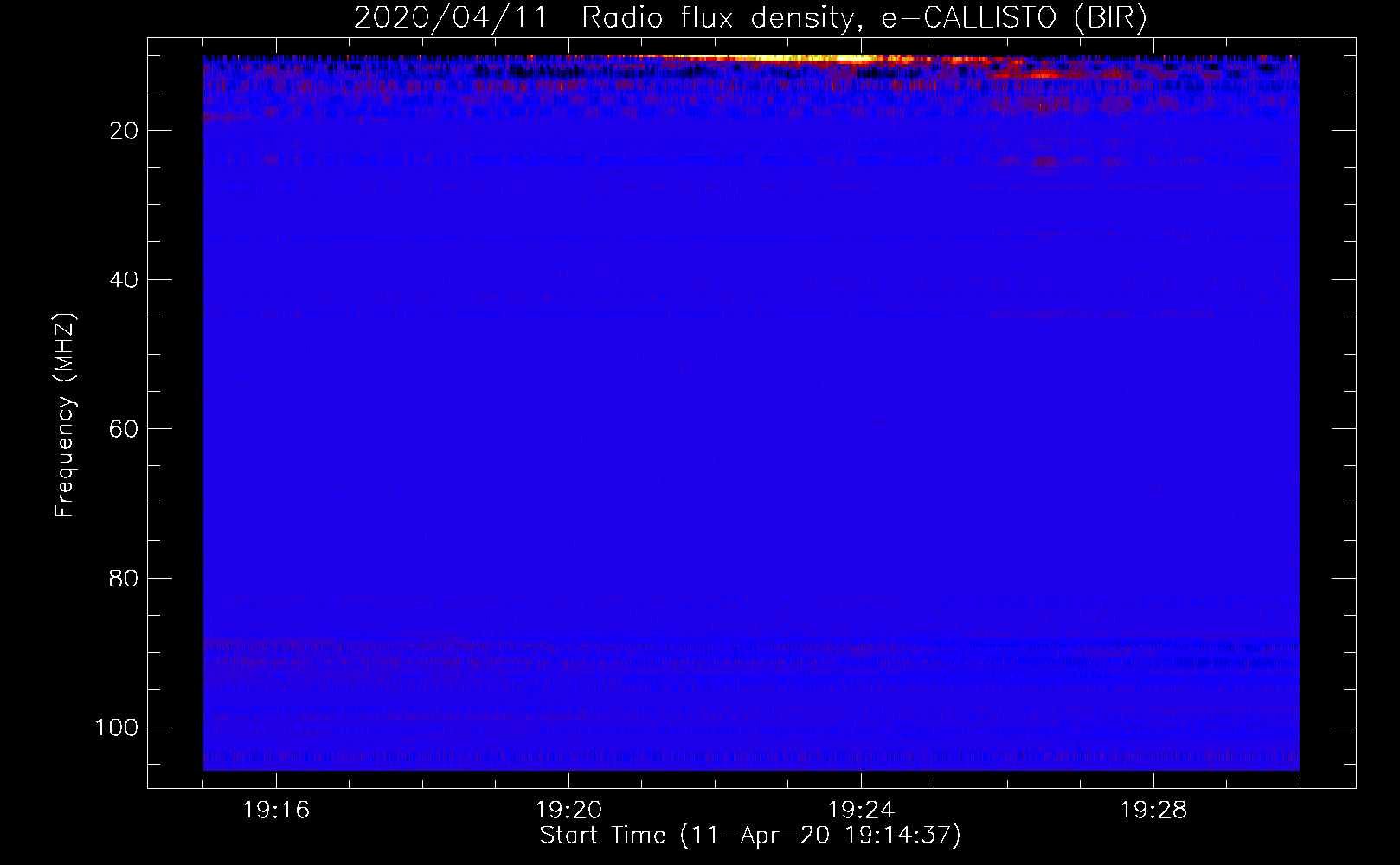Click the 19:16 time tick label
This screenshot has width=1400, height=865.
point(276,811)
